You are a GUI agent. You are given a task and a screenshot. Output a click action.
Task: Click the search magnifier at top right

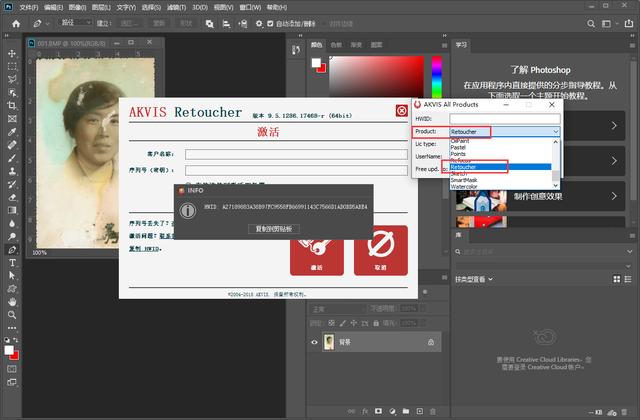pyautogui.click(x=591, y=24)
